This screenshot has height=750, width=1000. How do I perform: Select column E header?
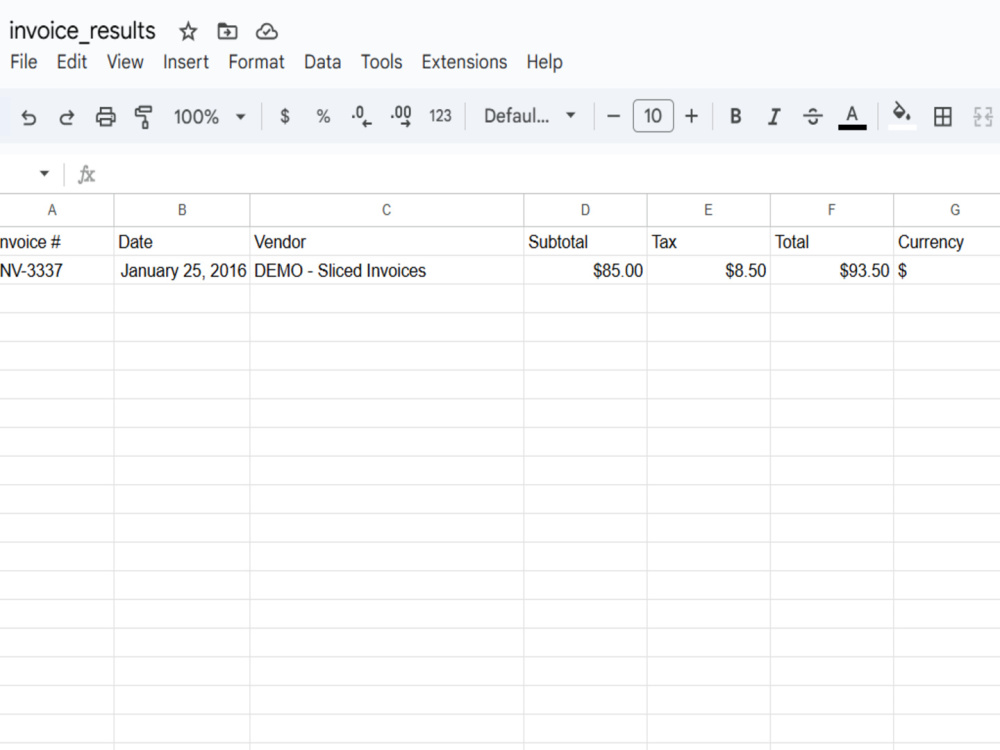[709, 210]
